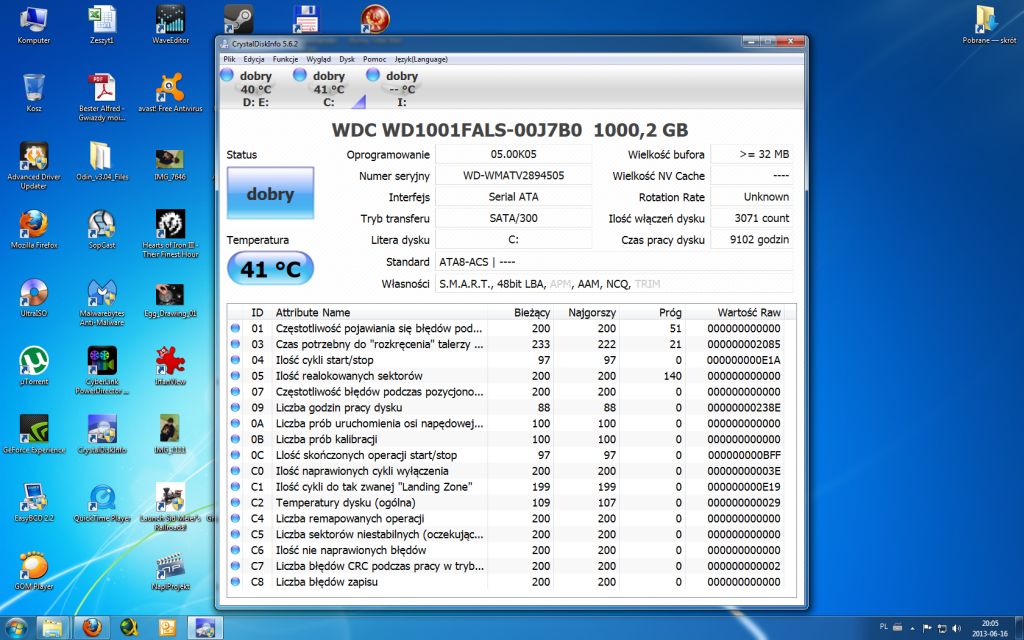Screen dimensions: 1024x640
Task: Open the Windows Start menu
Action: point(16,628)
